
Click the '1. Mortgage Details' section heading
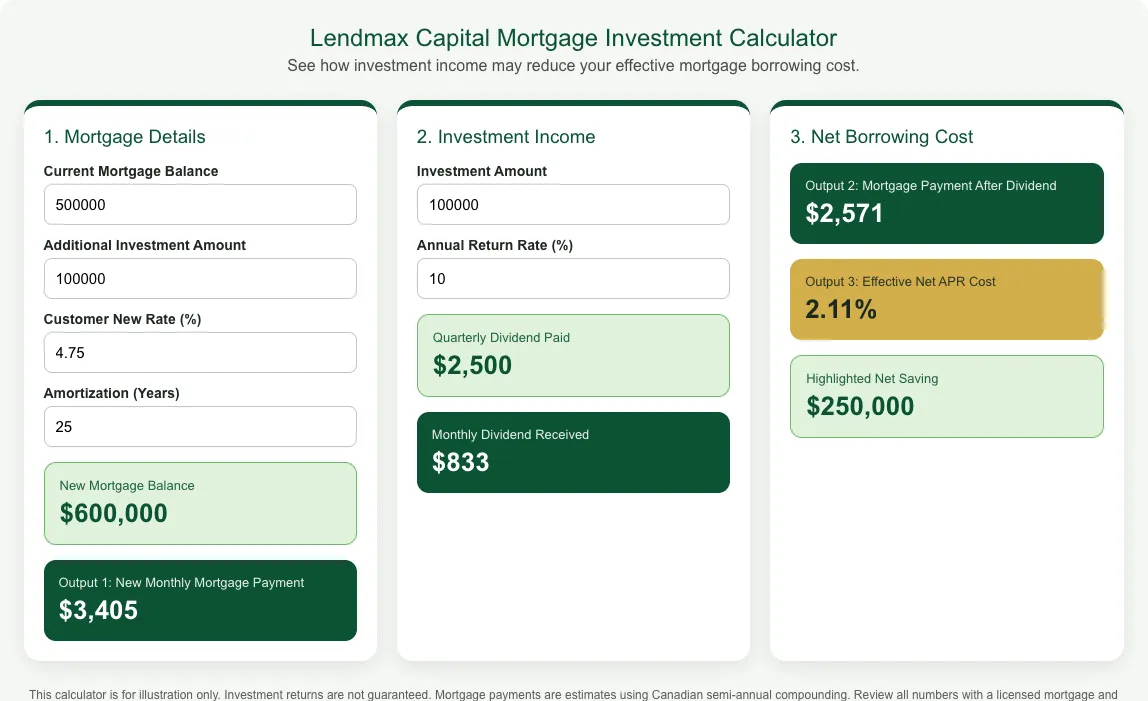[x=124, y=137]
